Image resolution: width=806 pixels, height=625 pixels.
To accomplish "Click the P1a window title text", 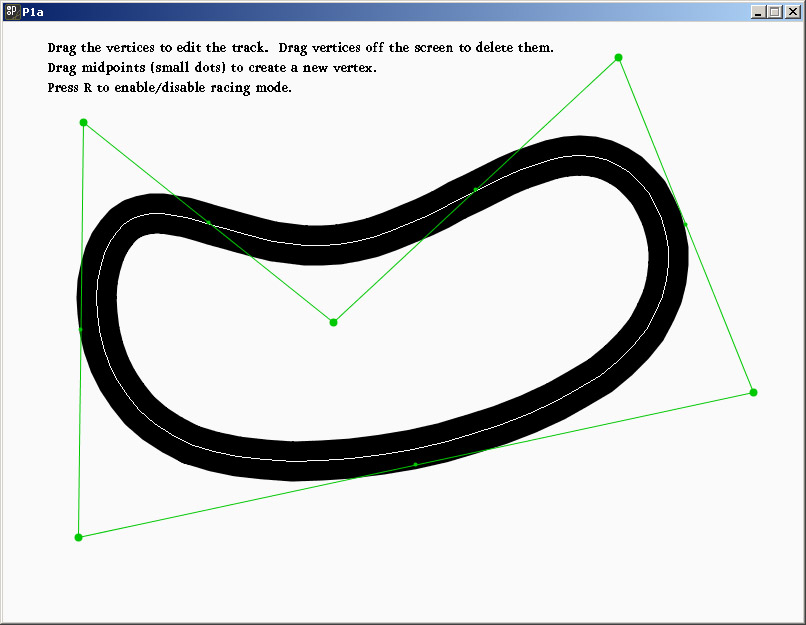I will pyautogui.click(x=33, y=12).
